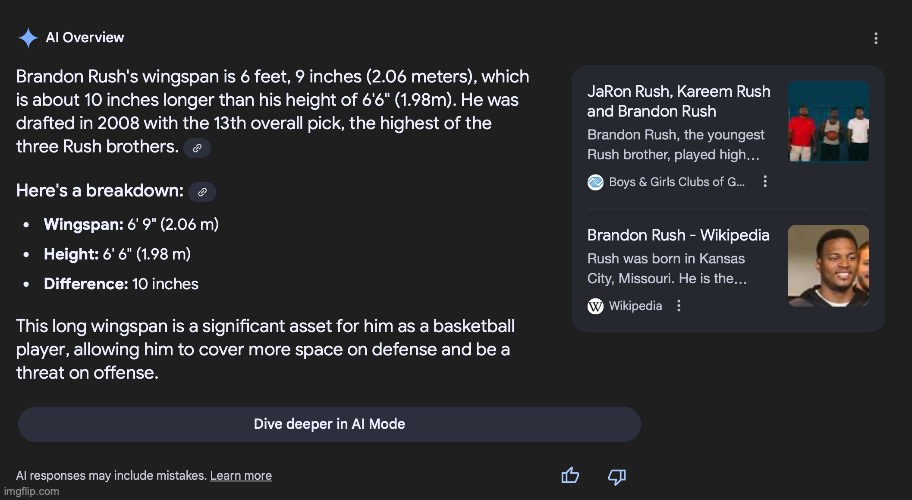The height and width of the screenshot is (500, 912).
Task: Click the AI Overview sparkle icon
Action: (27, 38)
